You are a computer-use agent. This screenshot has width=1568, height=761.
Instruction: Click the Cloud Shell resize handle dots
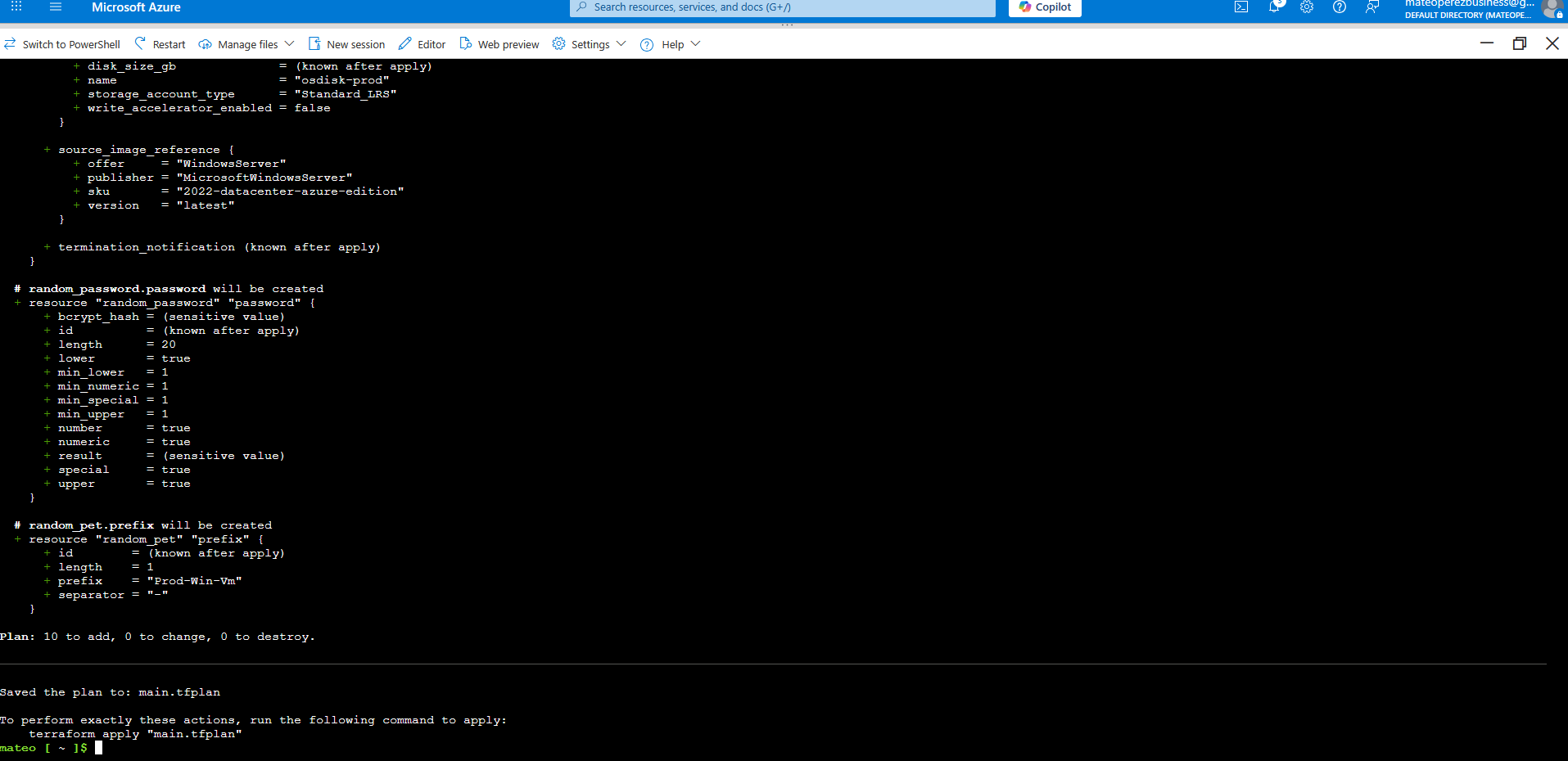tap(787, 24)
